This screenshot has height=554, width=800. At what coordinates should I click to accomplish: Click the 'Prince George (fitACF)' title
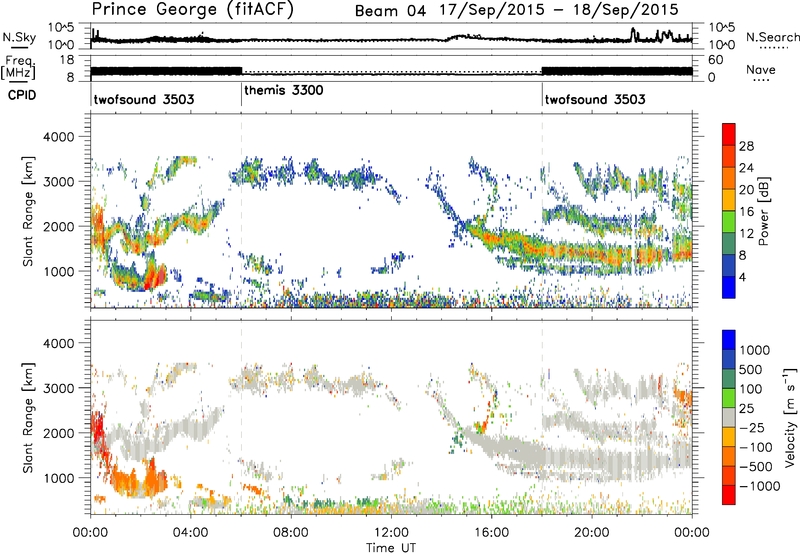click(192, 10)
